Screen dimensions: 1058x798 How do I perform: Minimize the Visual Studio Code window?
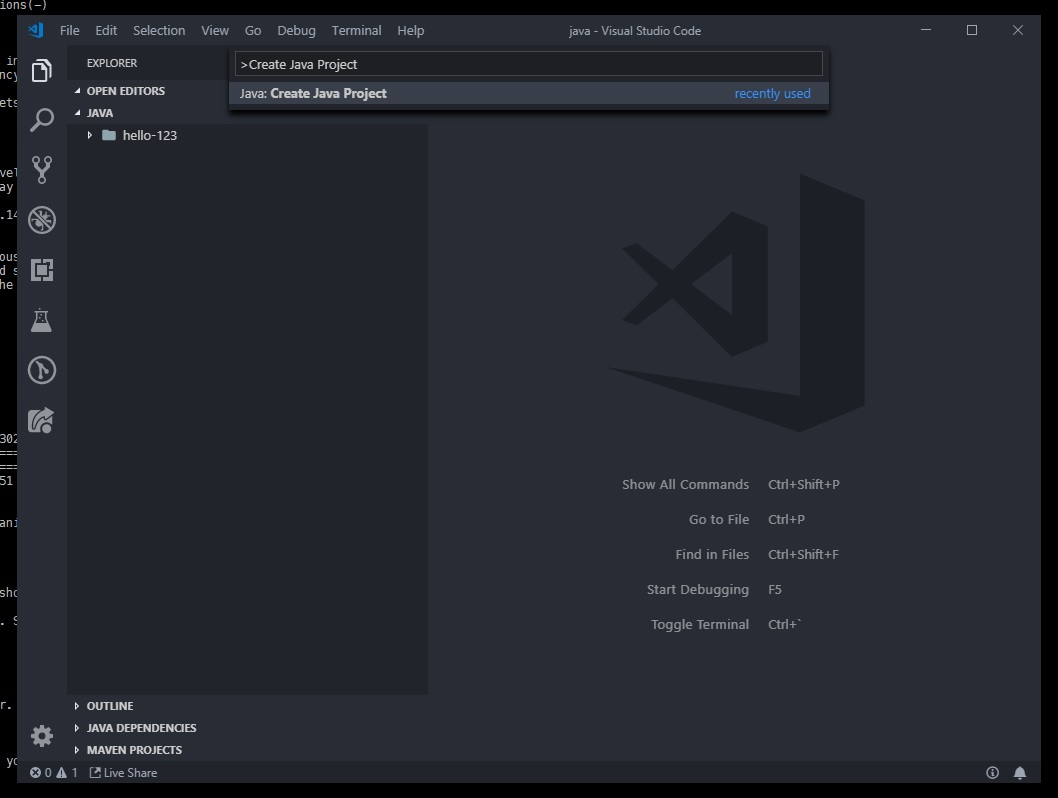926,30
